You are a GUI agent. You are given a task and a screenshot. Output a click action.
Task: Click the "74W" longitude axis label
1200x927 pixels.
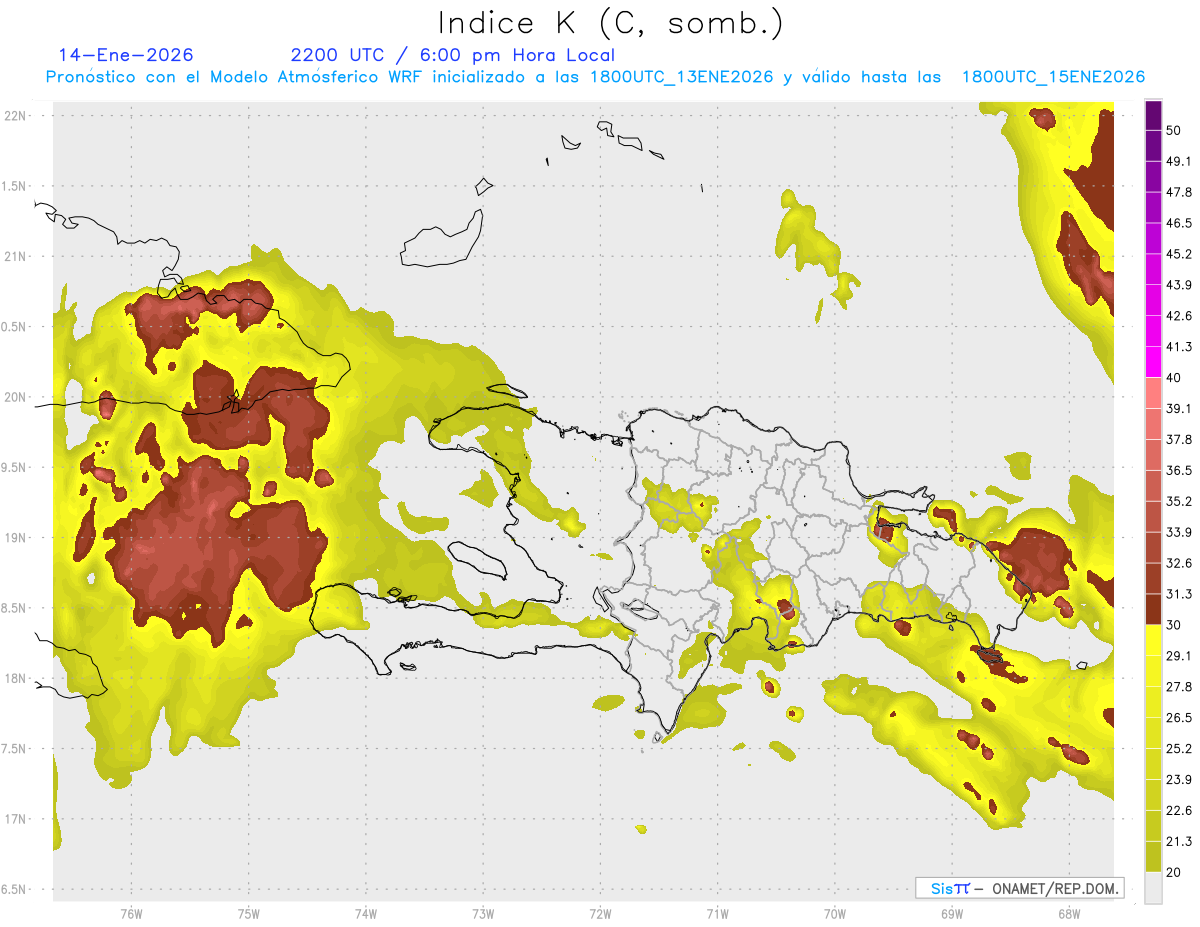[365, 913]
